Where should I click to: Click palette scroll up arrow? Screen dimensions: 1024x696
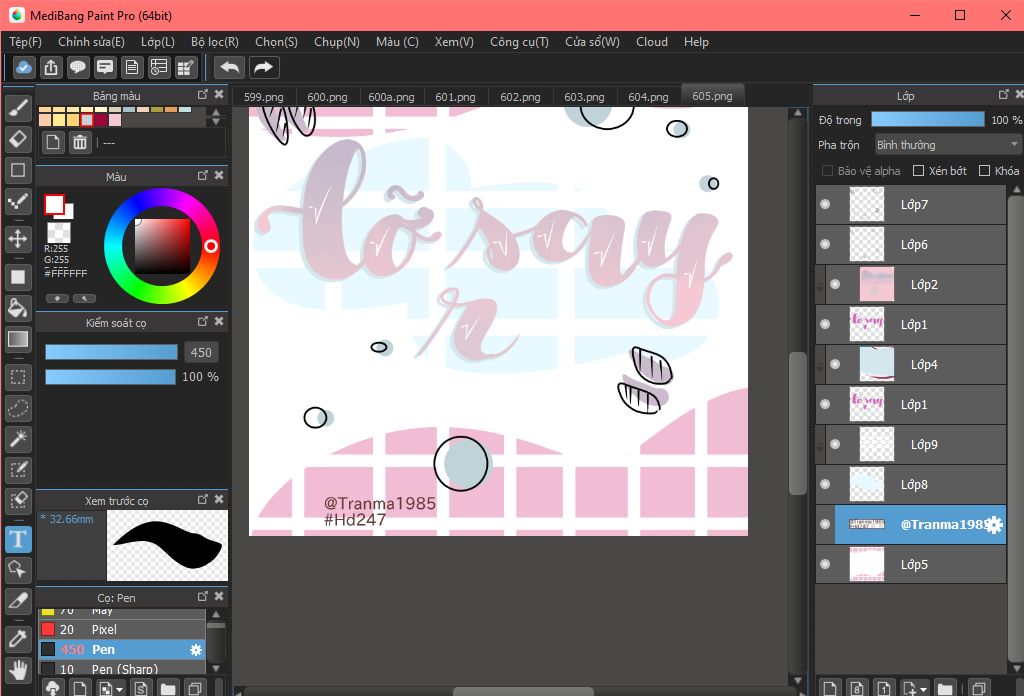coord(216,112)
